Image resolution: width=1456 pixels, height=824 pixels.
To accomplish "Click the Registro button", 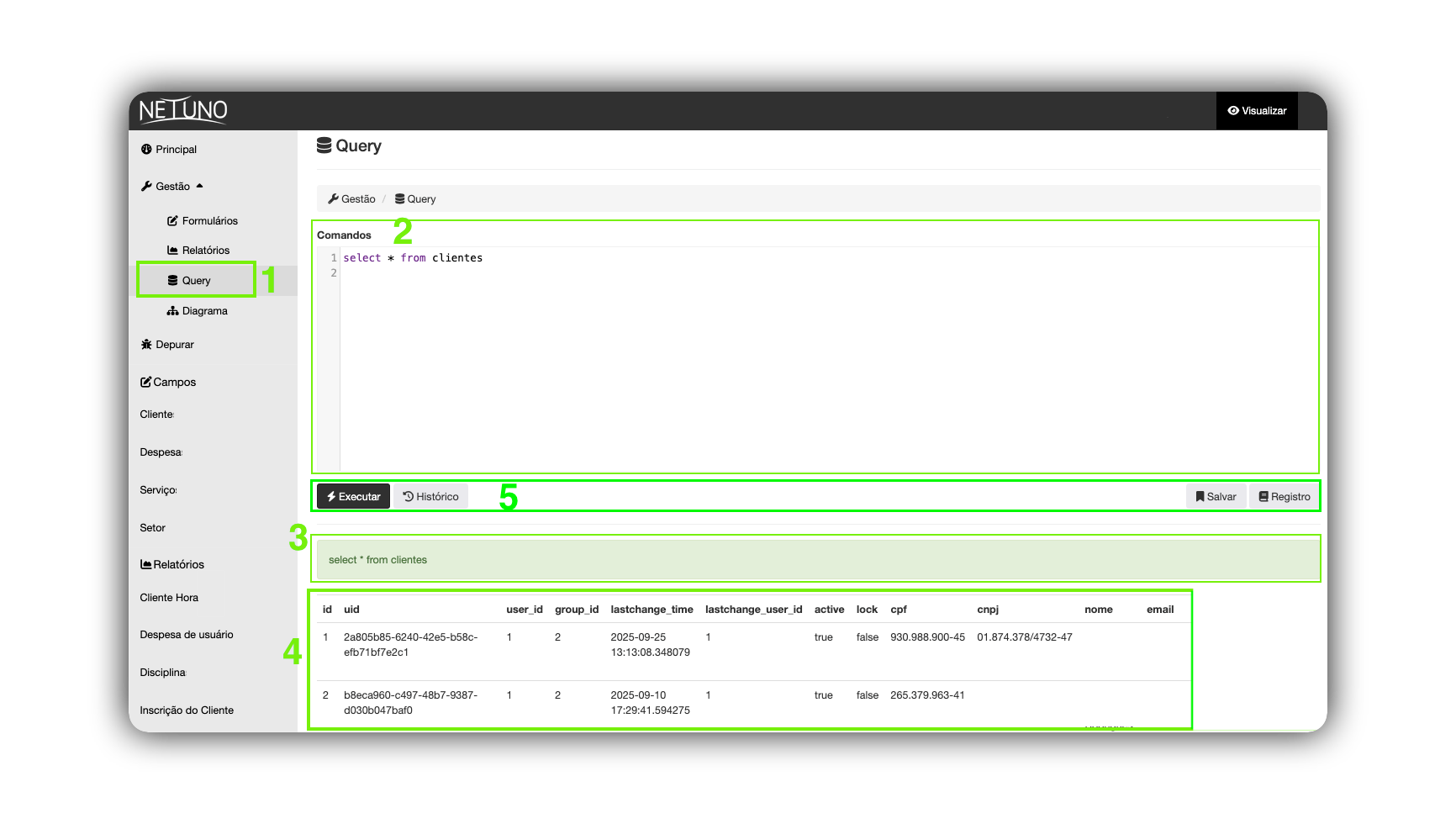I will tap(1284, 496).
